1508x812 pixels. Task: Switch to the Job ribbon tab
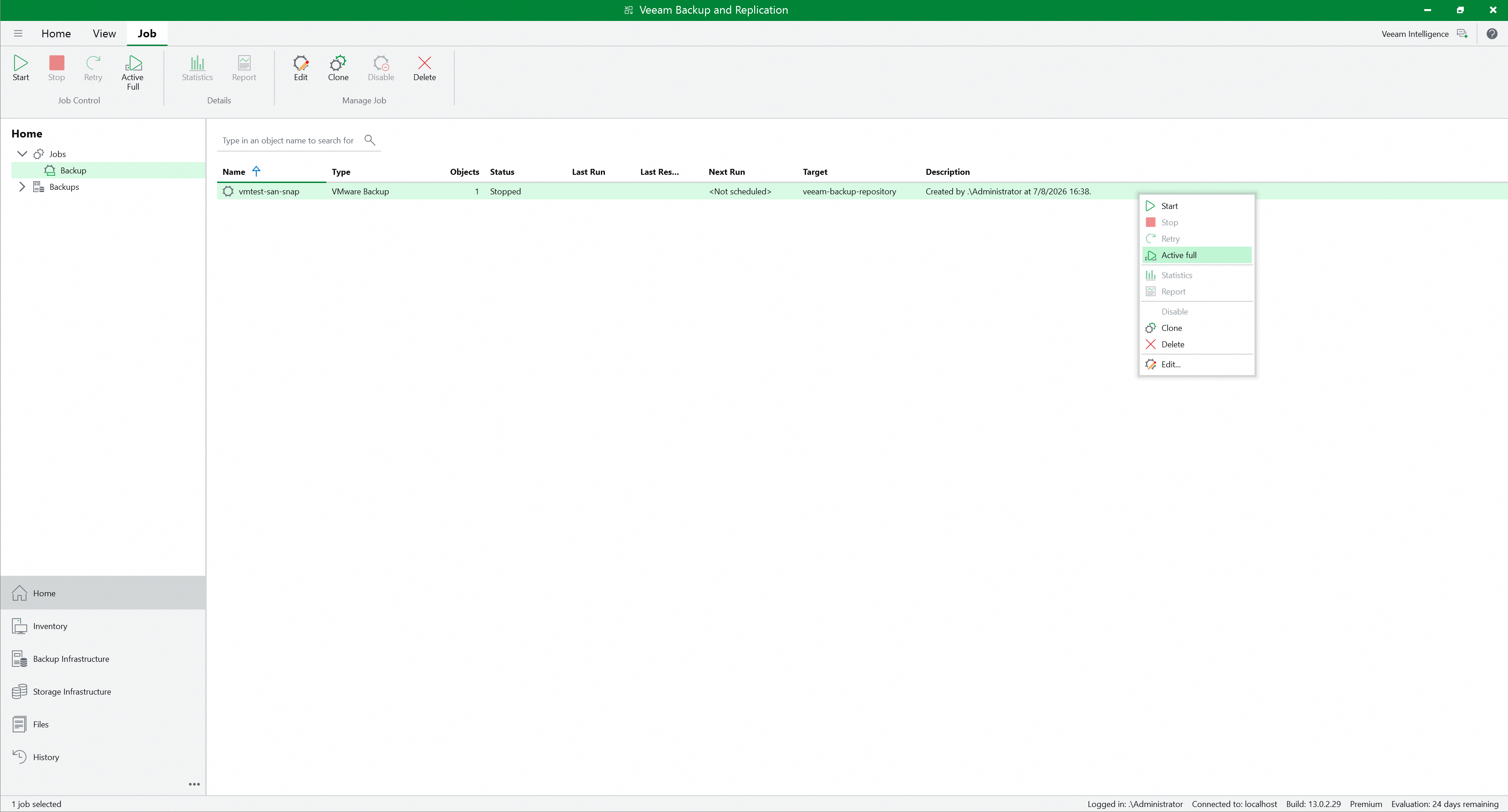pyautogui.click(x=147, y=33)
